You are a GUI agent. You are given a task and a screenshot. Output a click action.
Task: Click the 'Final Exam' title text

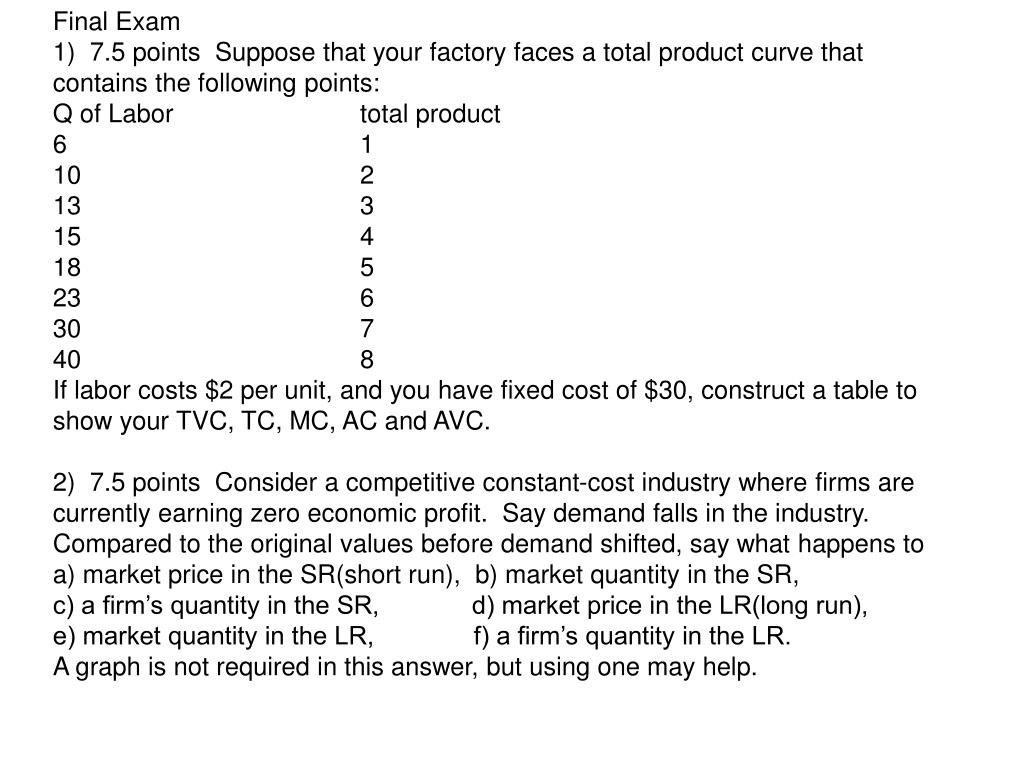click(116, 22)
